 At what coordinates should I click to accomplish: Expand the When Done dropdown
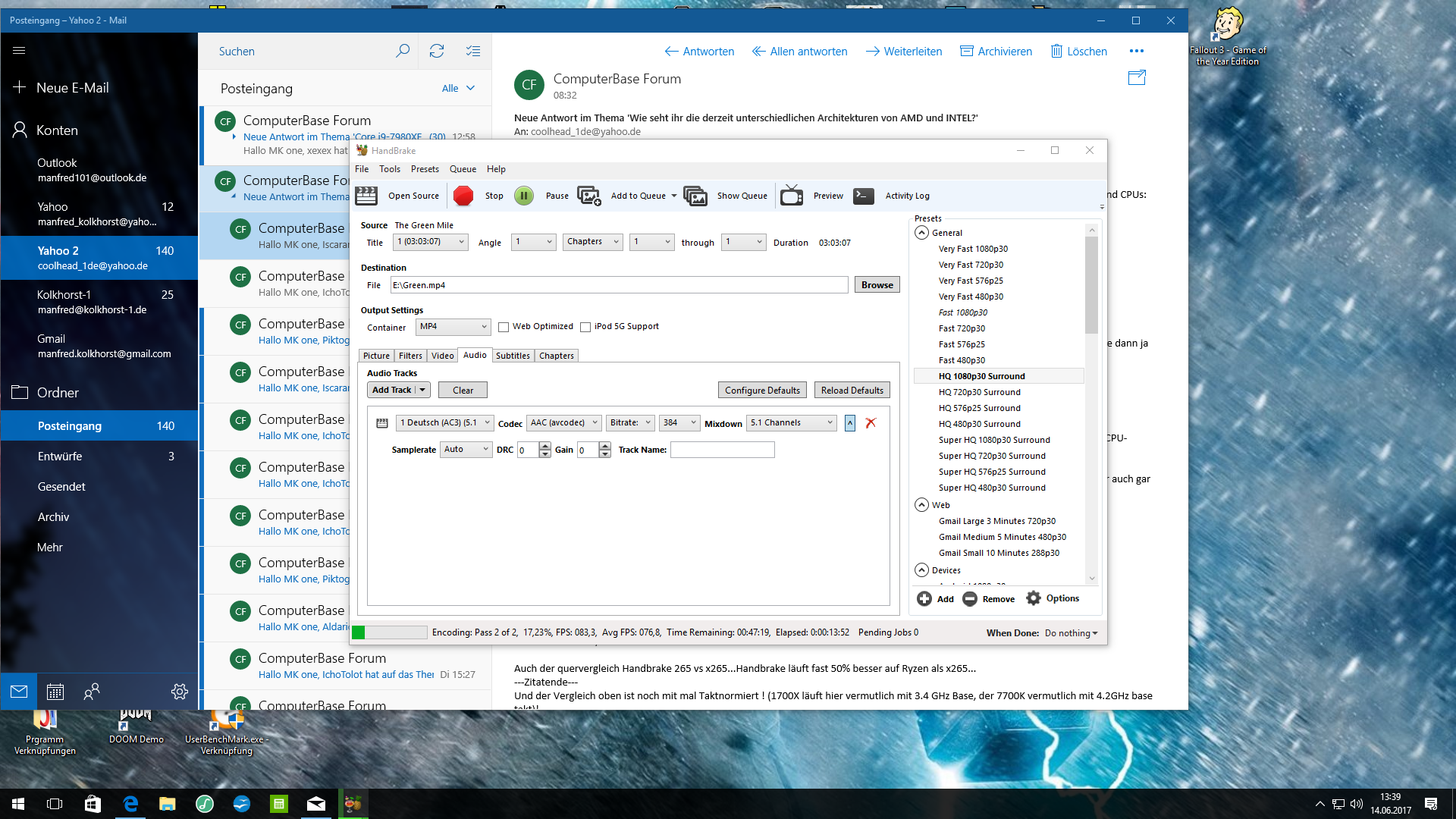[1072, 633]
